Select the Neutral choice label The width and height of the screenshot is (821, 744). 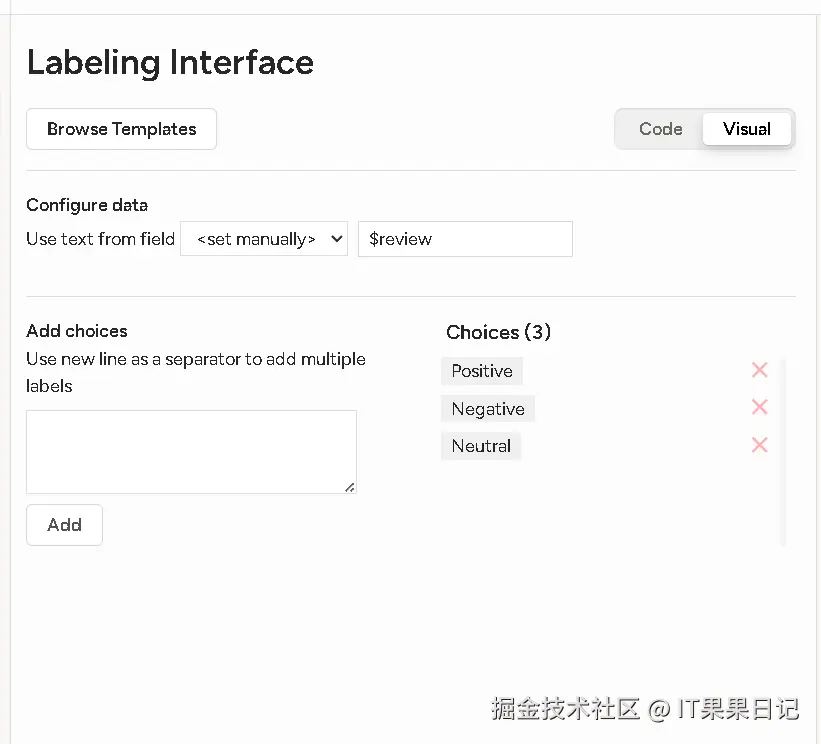(481, 446)
